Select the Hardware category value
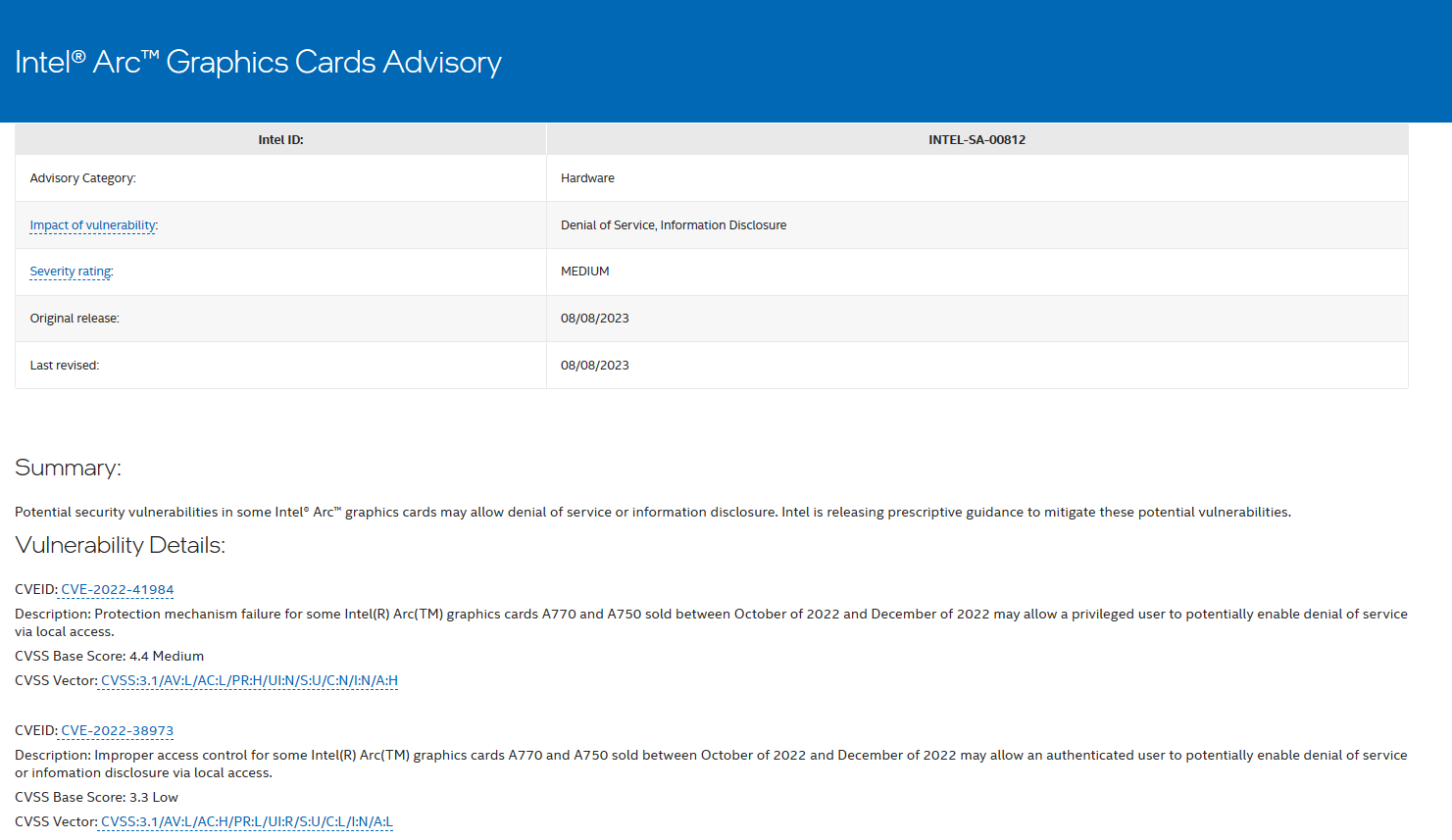This screenshot has width=1452, height=840. click(x=587, y=178)
